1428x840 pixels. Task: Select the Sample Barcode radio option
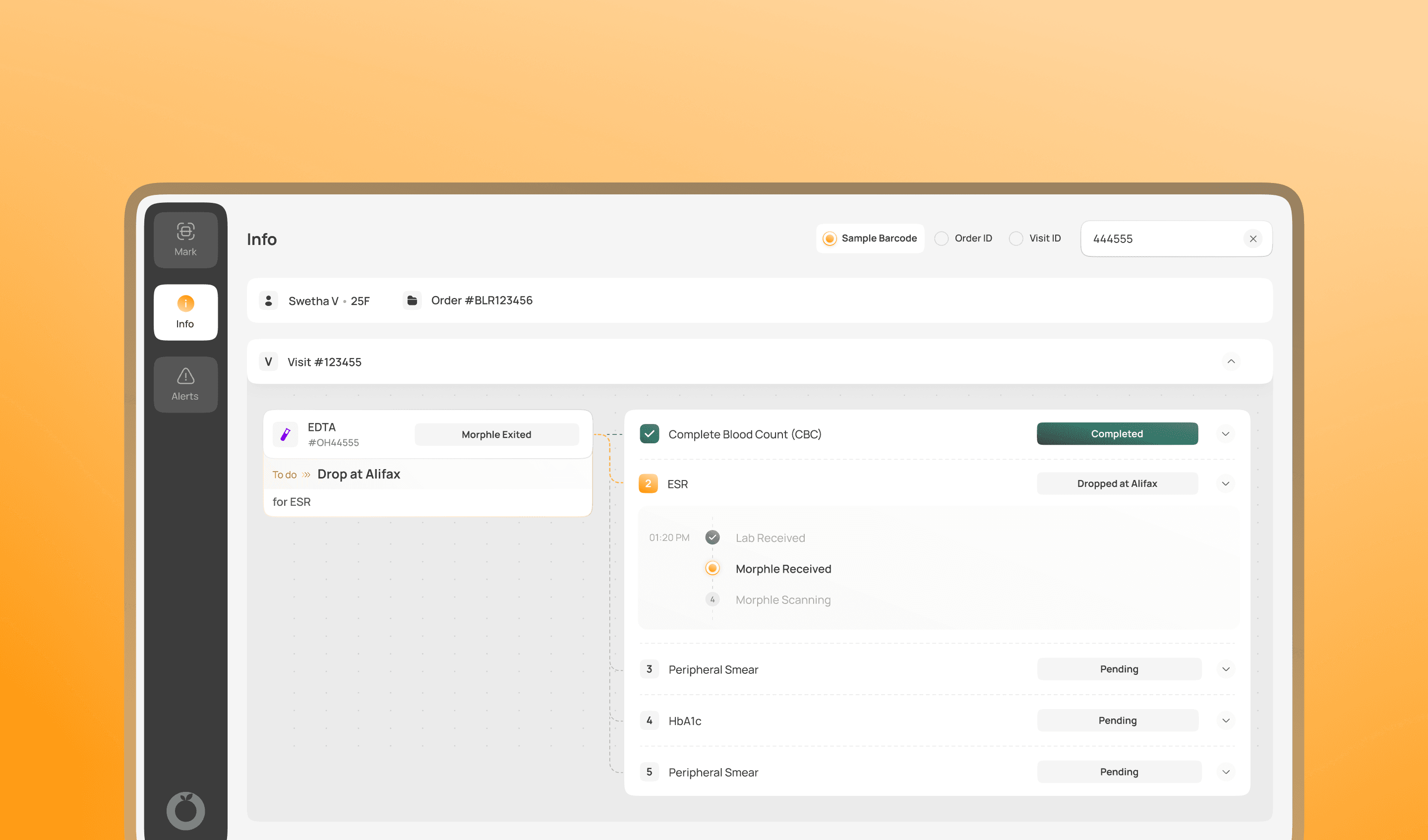pyautogui.click(x=830, y=239)
